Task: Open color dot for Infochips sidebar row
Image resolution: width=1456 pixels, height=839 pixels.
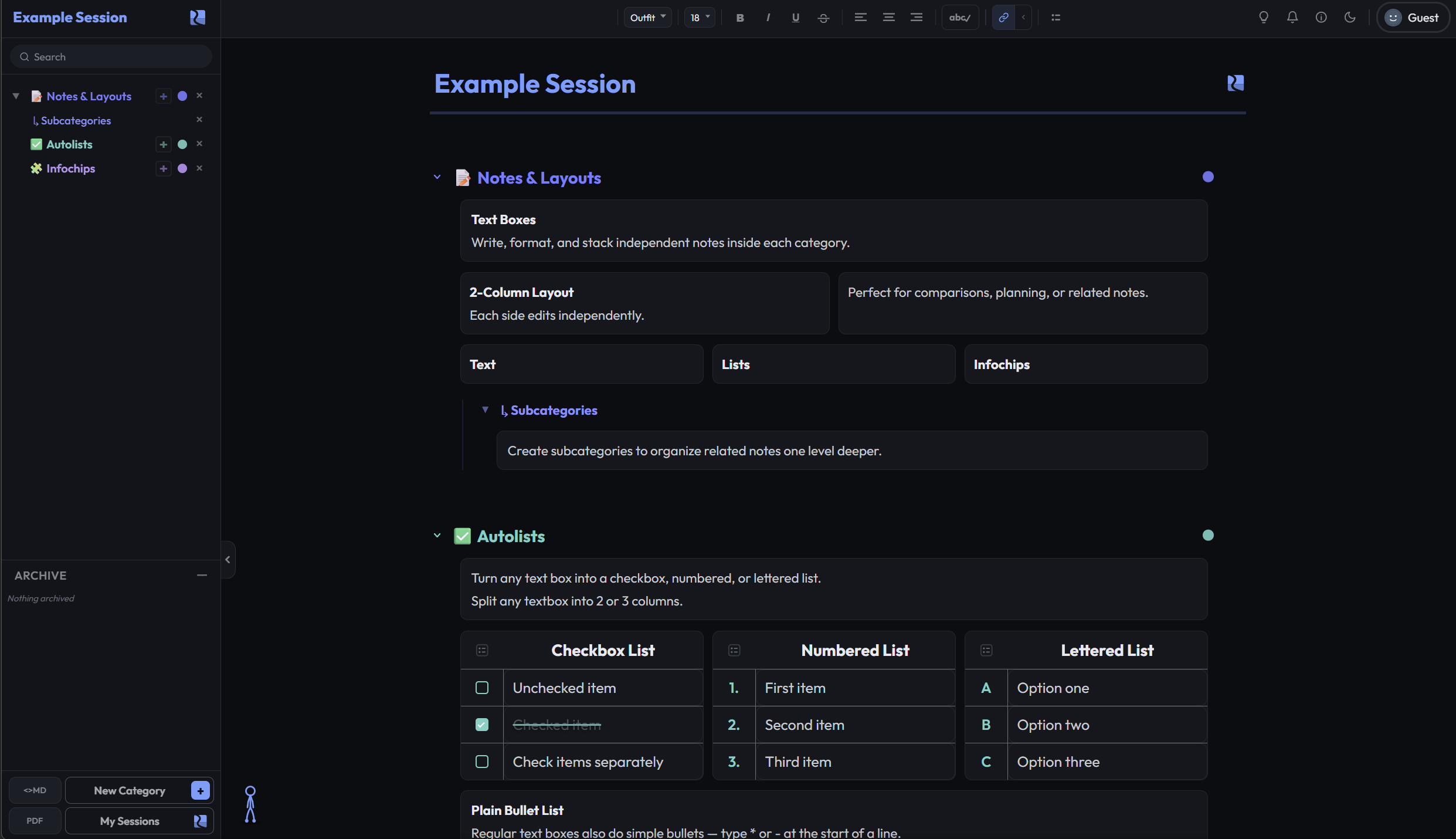Action: pyautogui.click(x=182, y=168)
